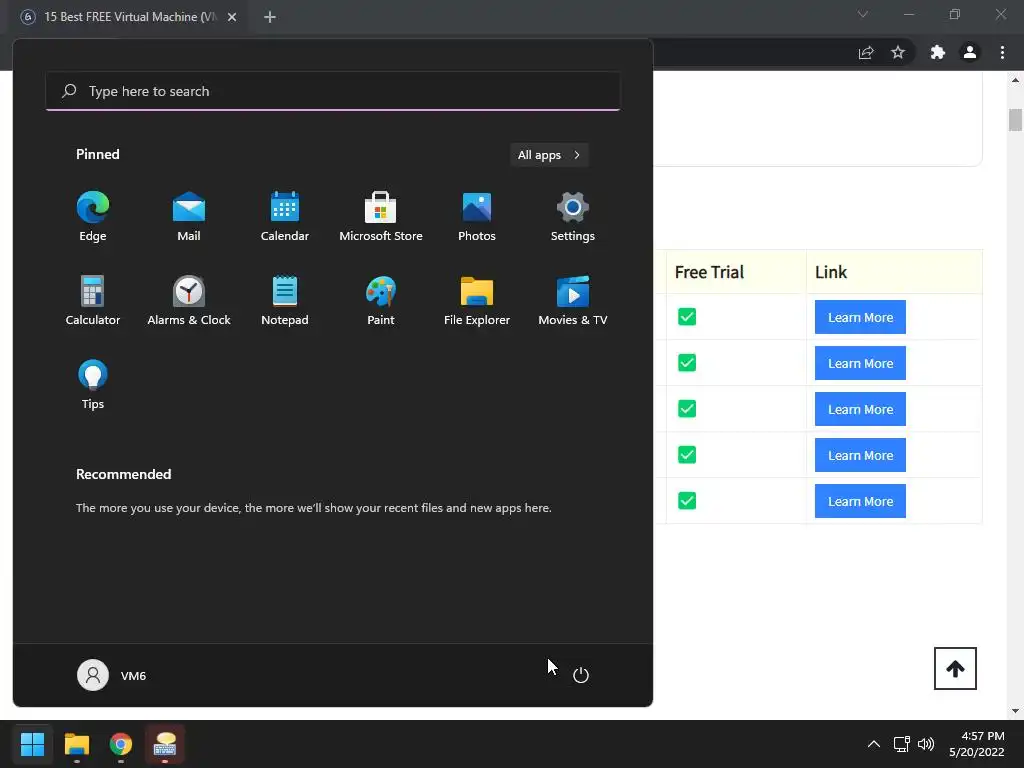
Task: Open the Tips app
Action: click(93, 385)
